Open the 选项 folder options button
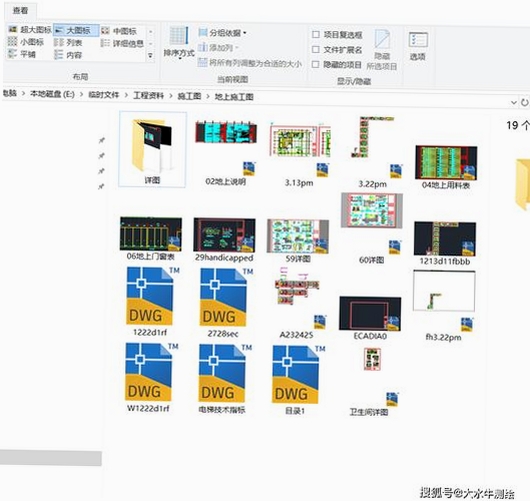The height and width of the screenshot is (501, 530). (418, 46)
